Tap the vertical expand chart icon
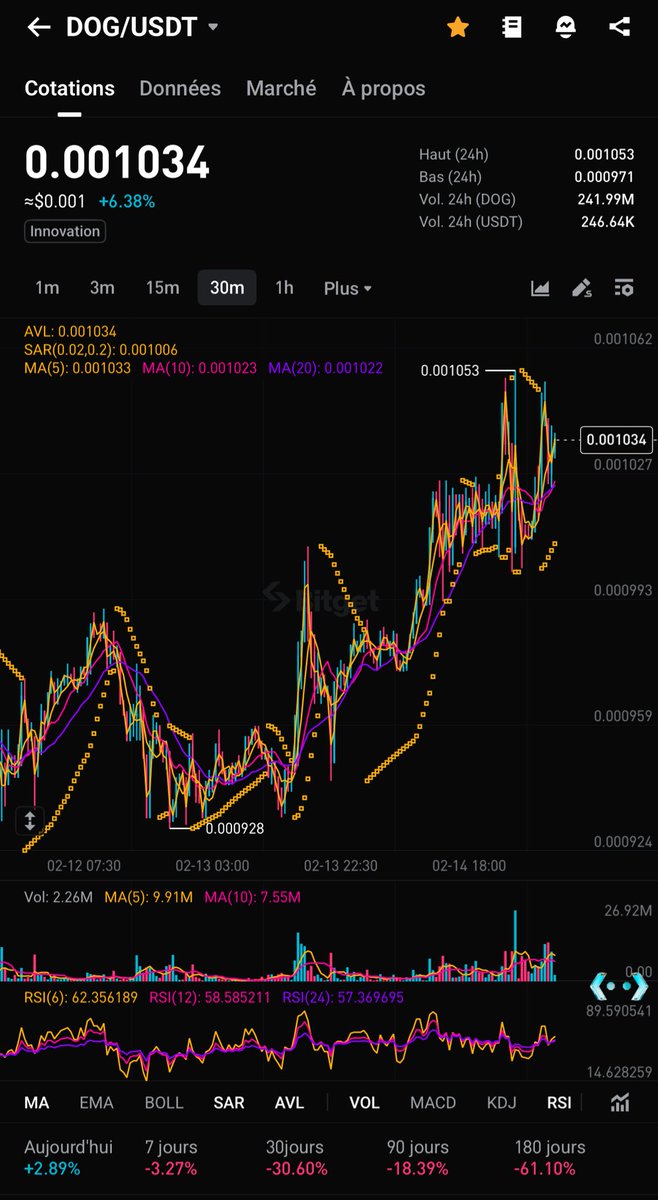The width and height of the screenshot is (658, 1200). tap(30, 822)
